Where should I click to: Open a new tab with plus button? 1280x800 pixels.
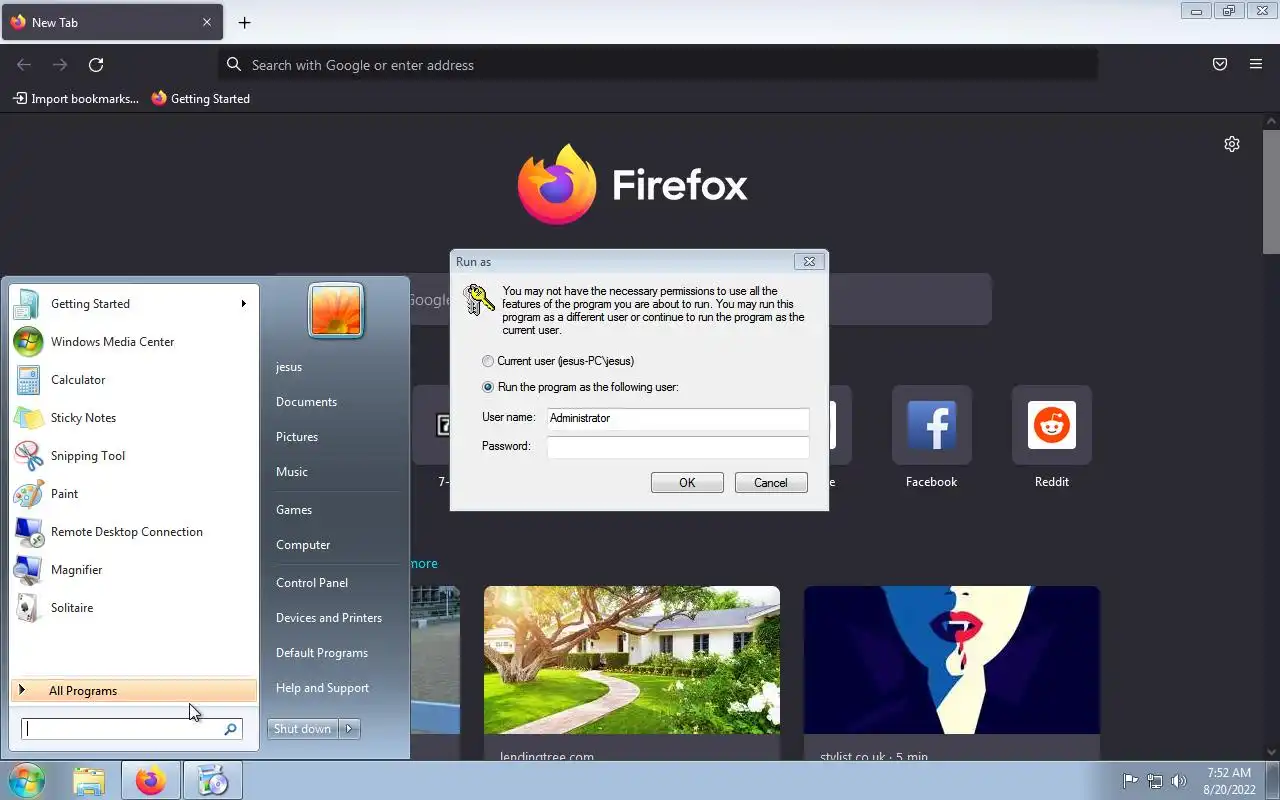pos(244,22)
